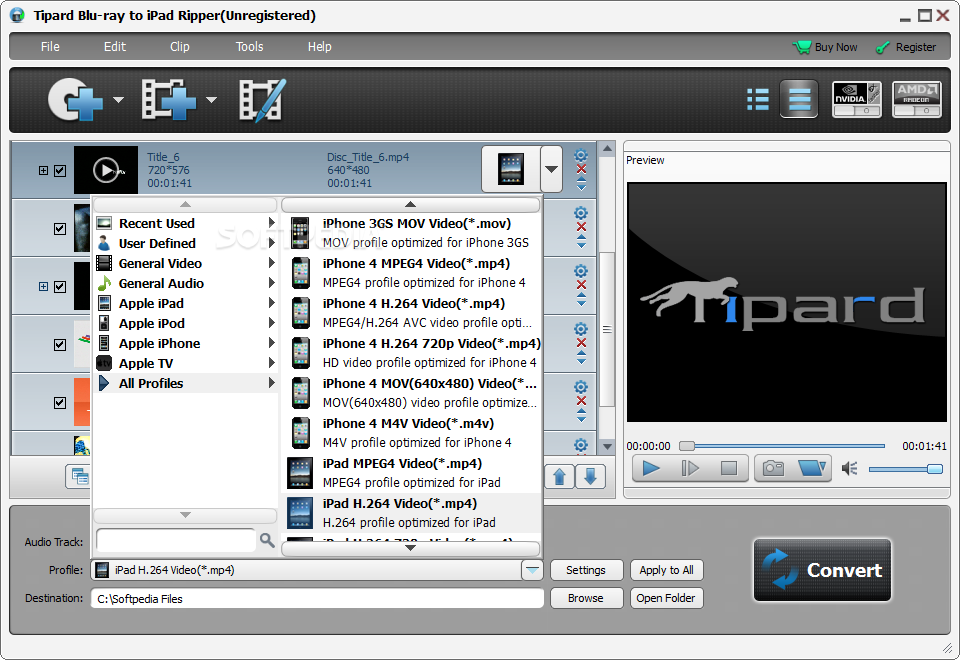
Task: Click the Destination path field
Action: coord(317,598)
